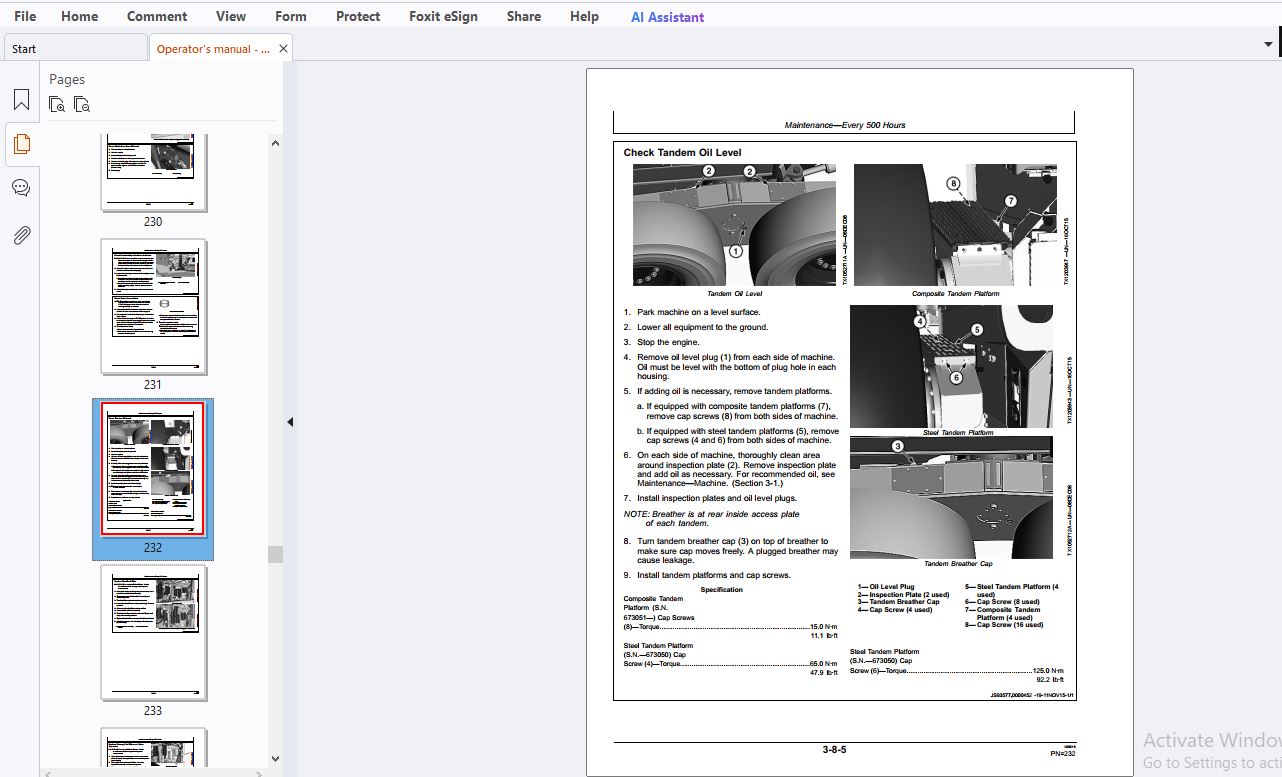Switch to the Start tab
This screenshot has height=777, width=1282.
pos(76,48)
